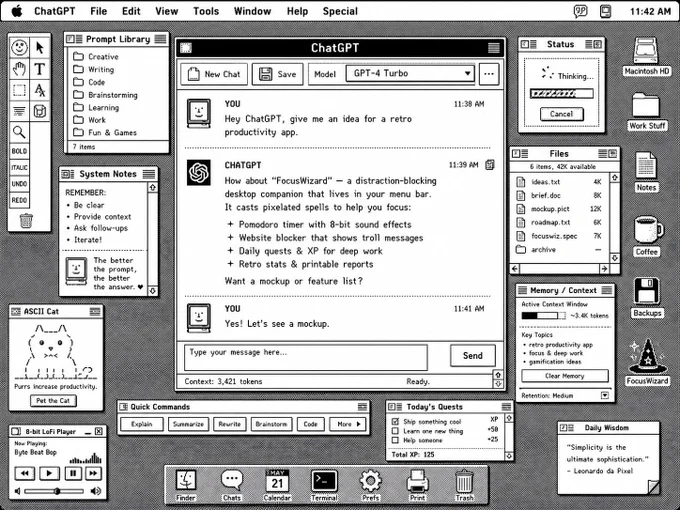Open the Coffee desktop icon
This screenshot has height=510, width=680.
647,236
